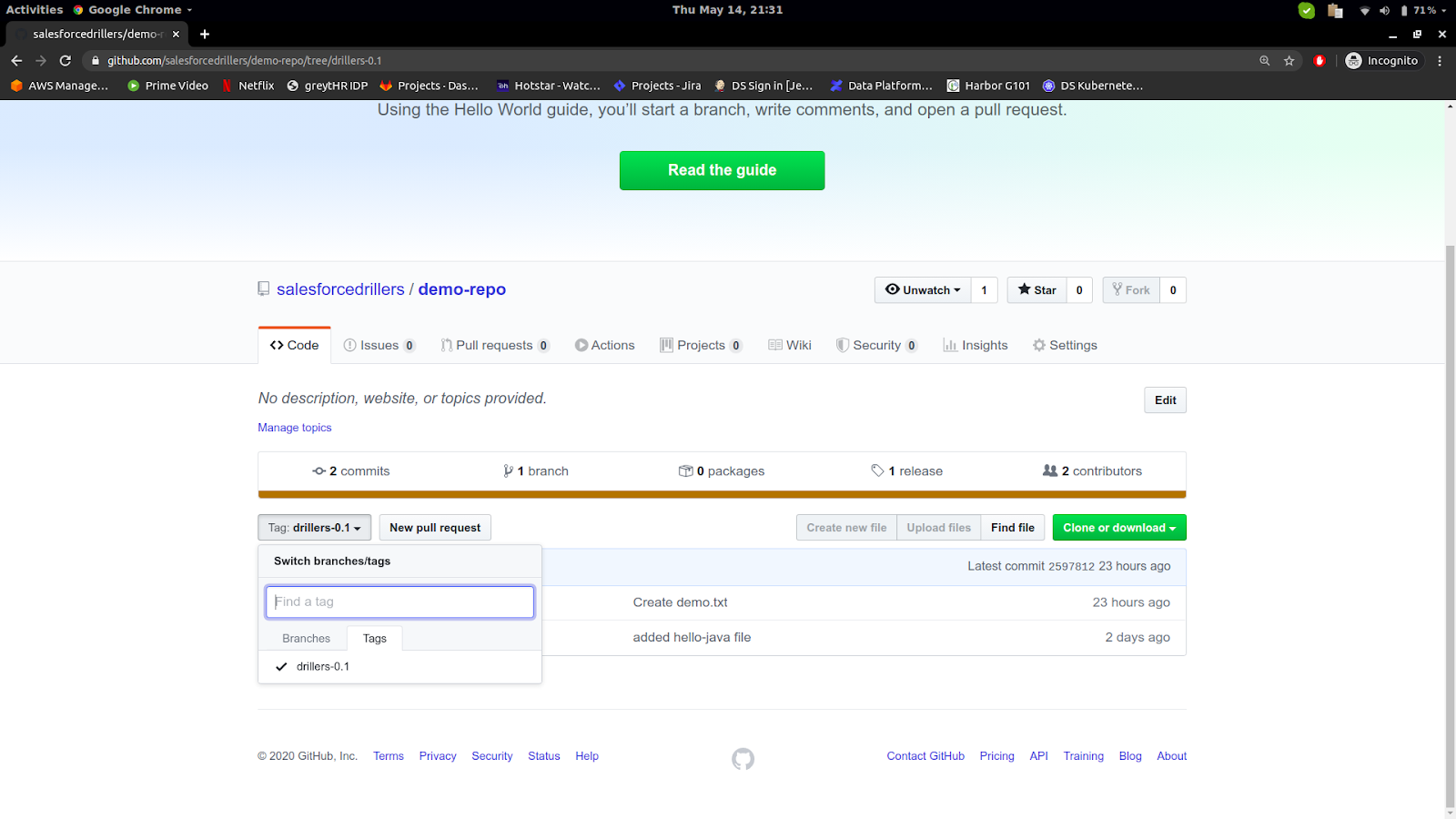Open the Insights tab
The image size is (1456, 819).
tap(976, 345)
